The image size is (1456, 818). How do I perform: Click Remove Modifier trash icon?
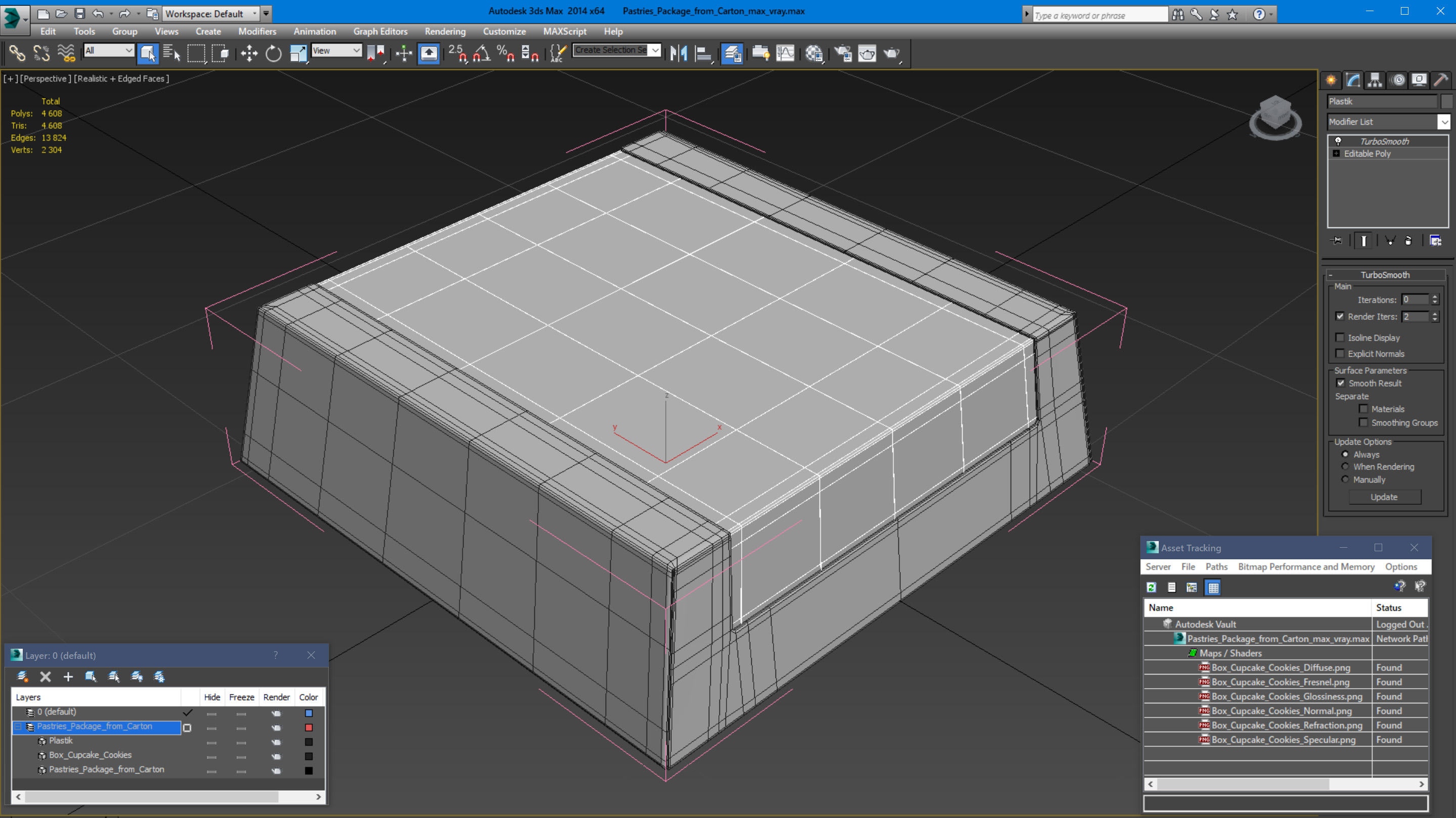pyautogui.click(x=1408, y=240)
